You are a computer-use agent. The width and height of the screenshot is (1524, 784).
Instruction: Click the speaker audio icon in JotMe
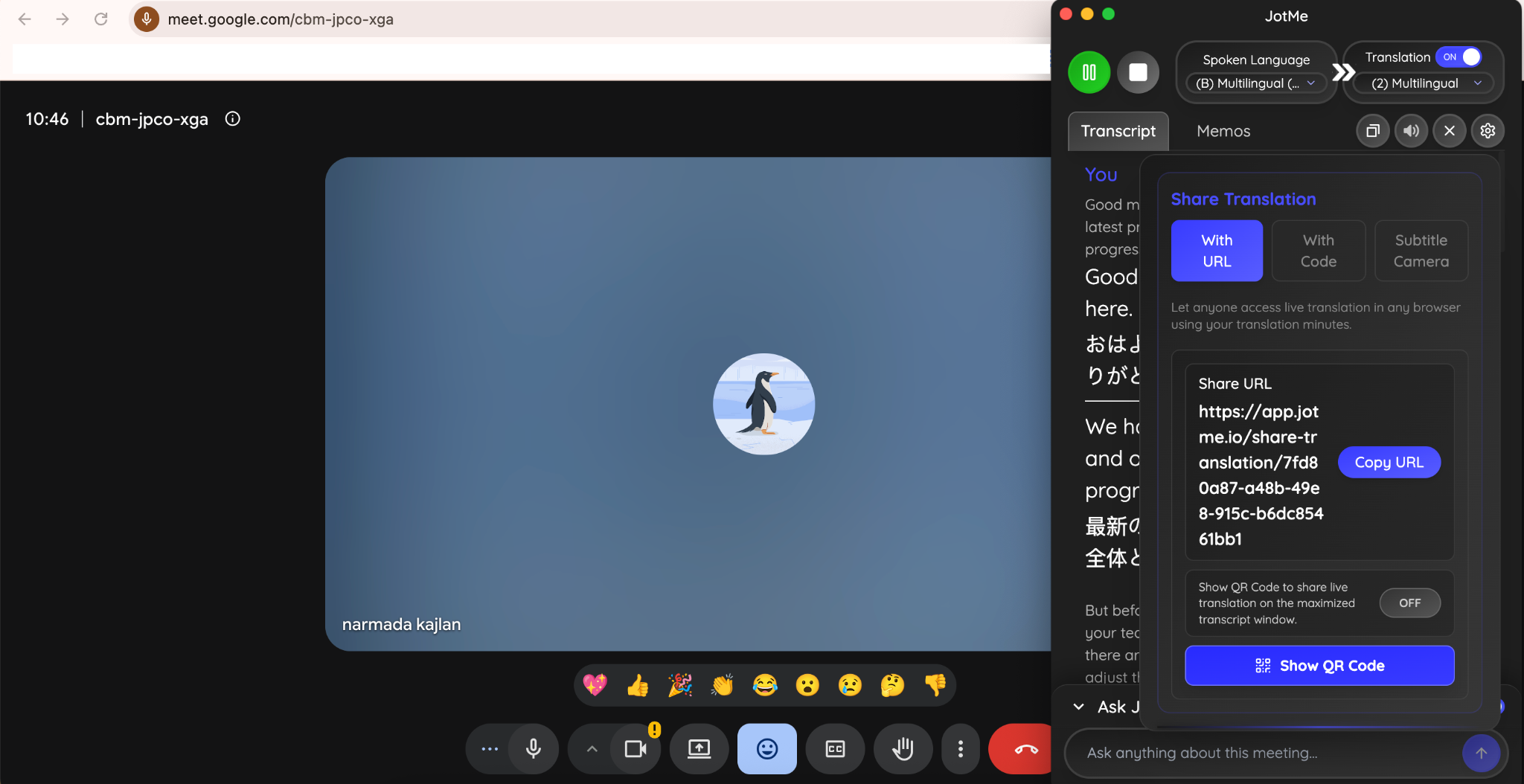click(x=1411, y=131)
